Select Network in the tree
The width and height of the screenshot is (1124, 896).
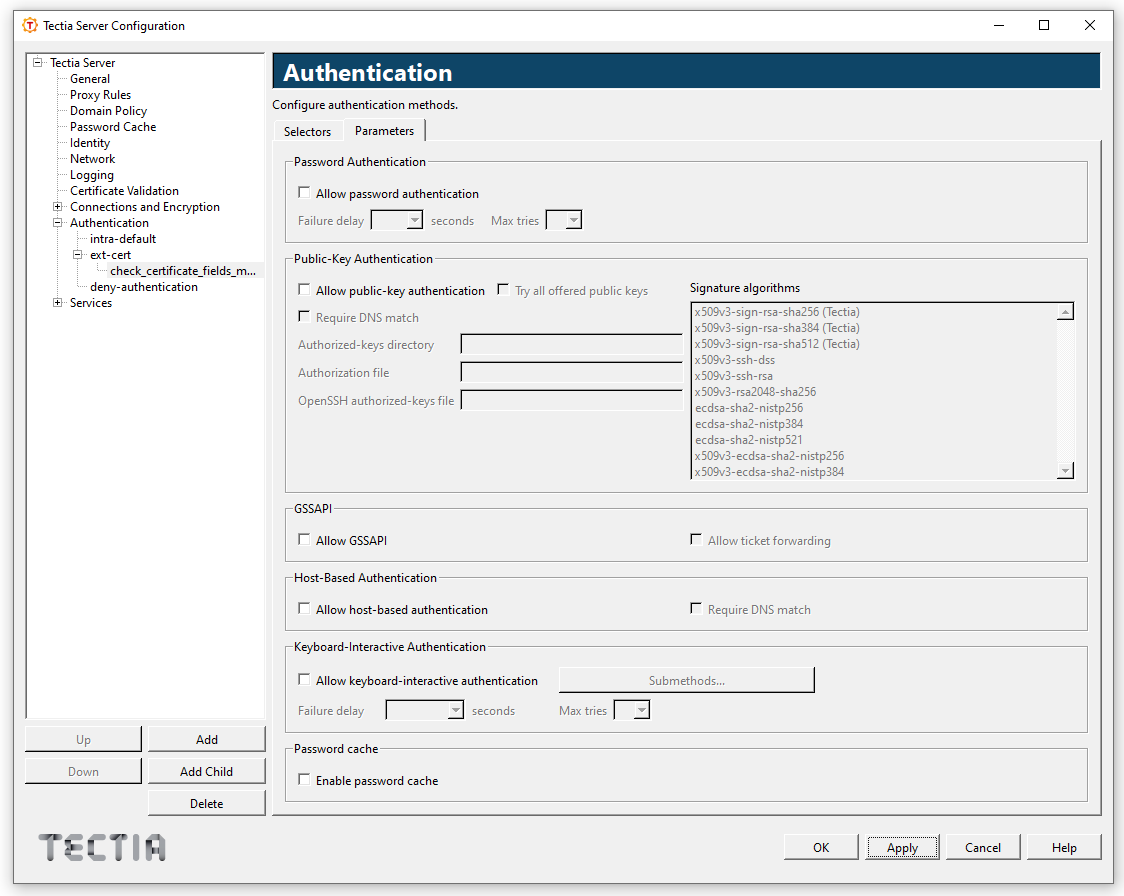pos(92,158)
